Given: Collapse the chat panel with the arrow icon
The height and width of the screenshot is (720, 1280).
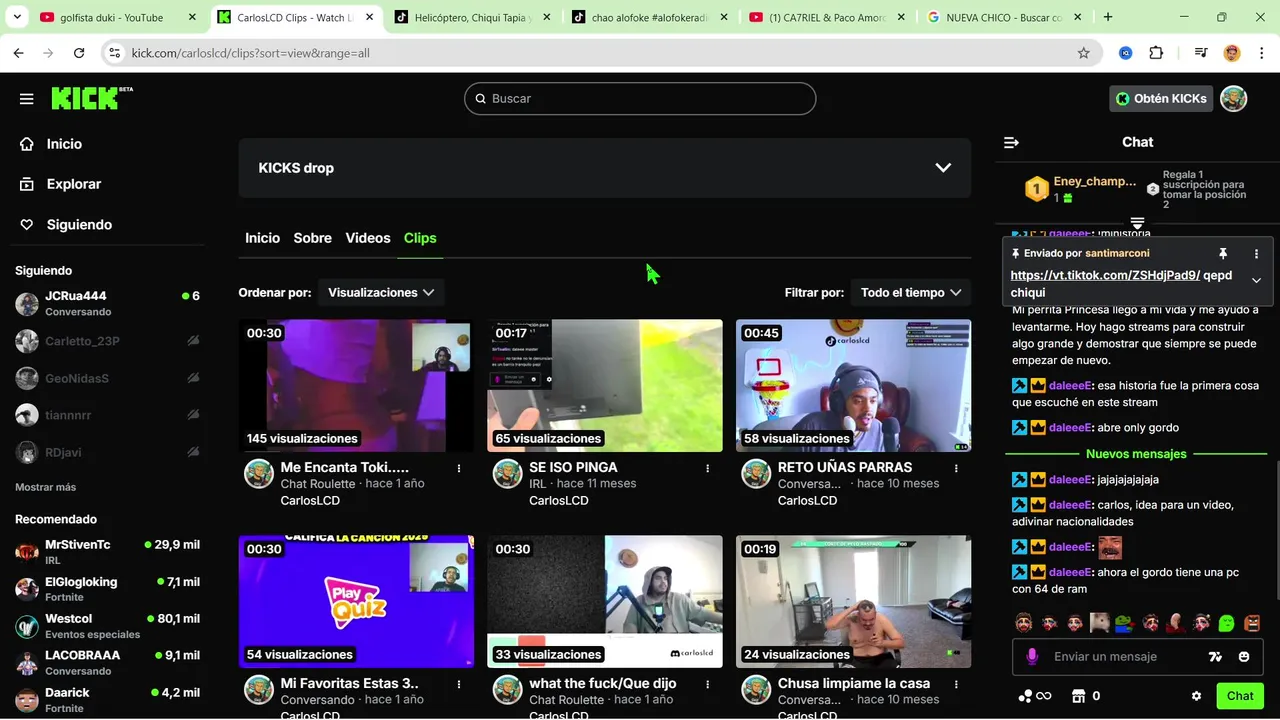Looking at the screenshot, I should pyautogui.click(x=1011, y=142).
